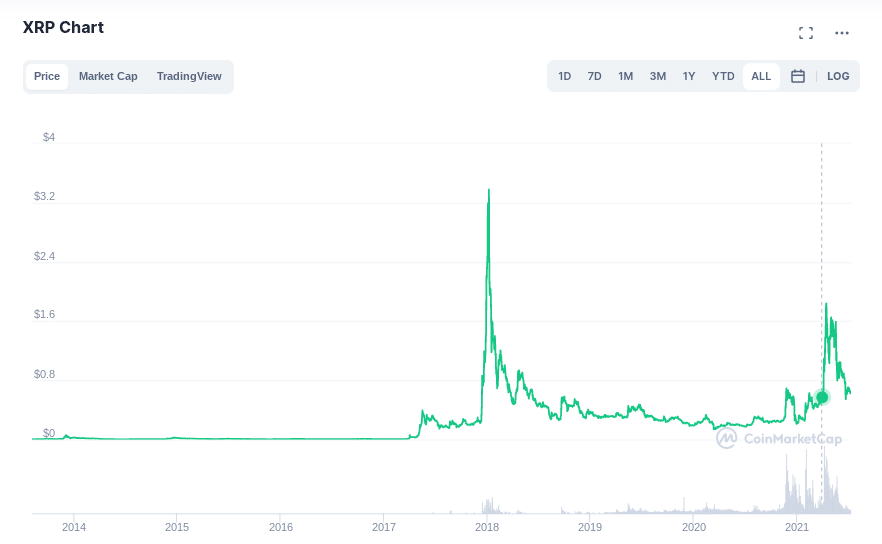This screenshot has width=882, height=544.
Task: Click the 2018 label on the time axis
Action: (487, 527)
